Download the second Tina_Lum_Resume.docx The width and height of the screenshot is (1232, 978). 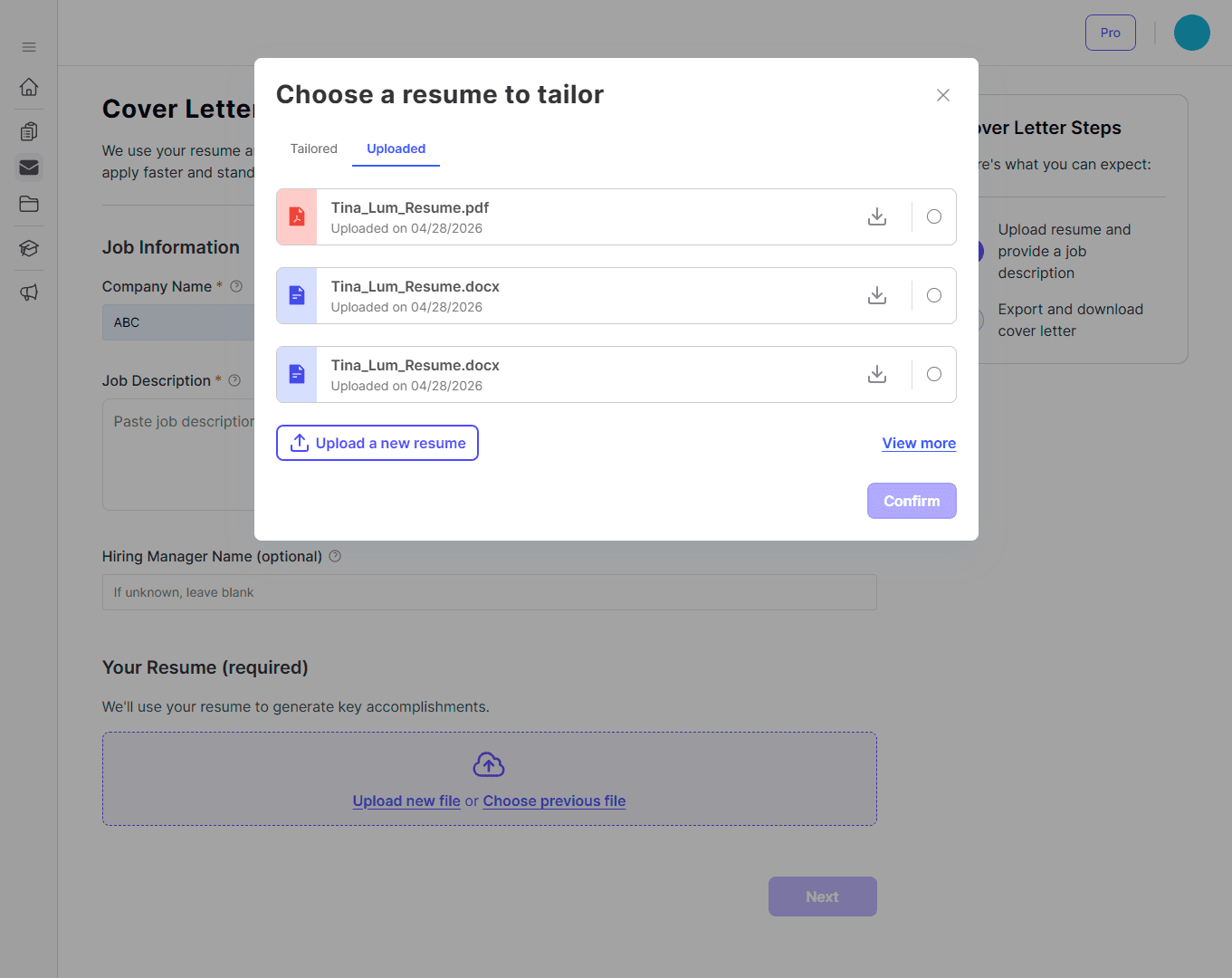point(877,374)
